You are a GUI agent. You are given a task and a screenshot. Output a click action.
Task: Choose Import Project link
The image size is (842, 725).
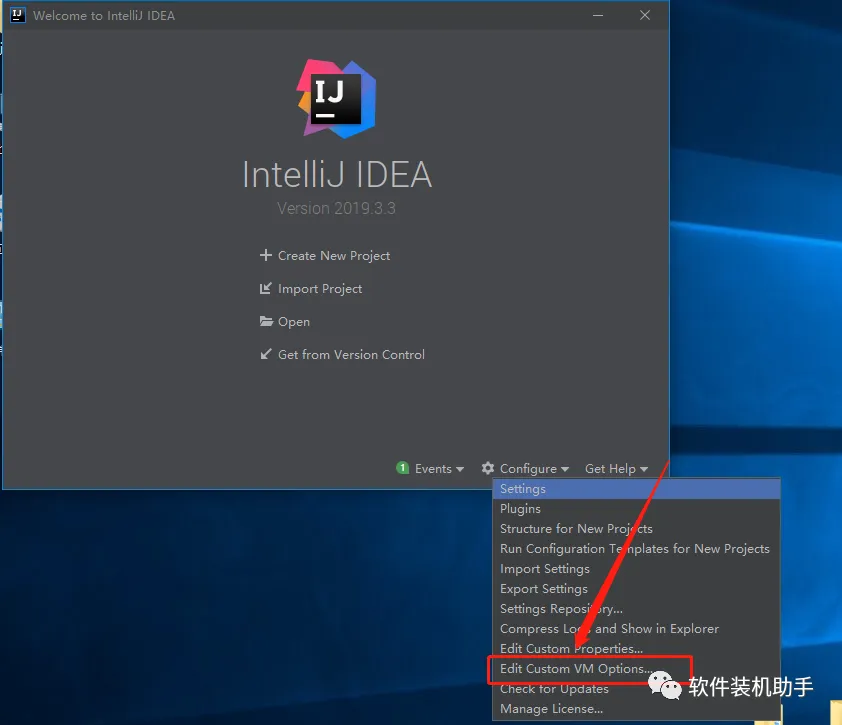[320, 289]
